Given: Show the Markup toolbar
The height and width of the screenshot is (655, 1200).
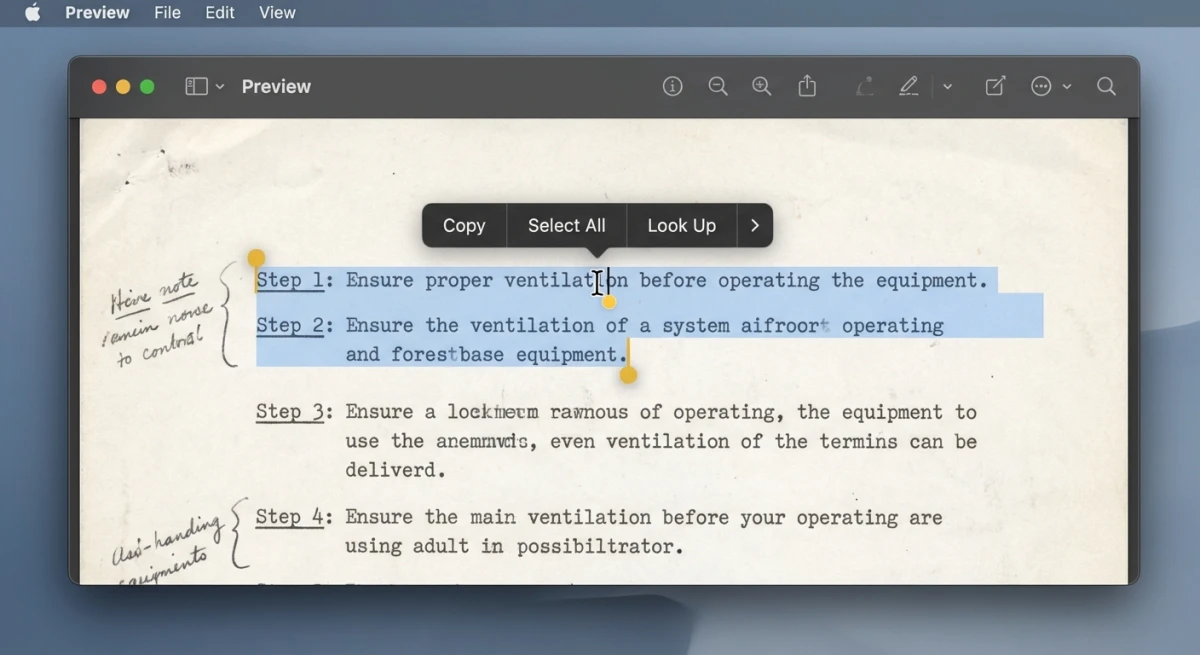Looking at the screenshot, I should [996, 87].
